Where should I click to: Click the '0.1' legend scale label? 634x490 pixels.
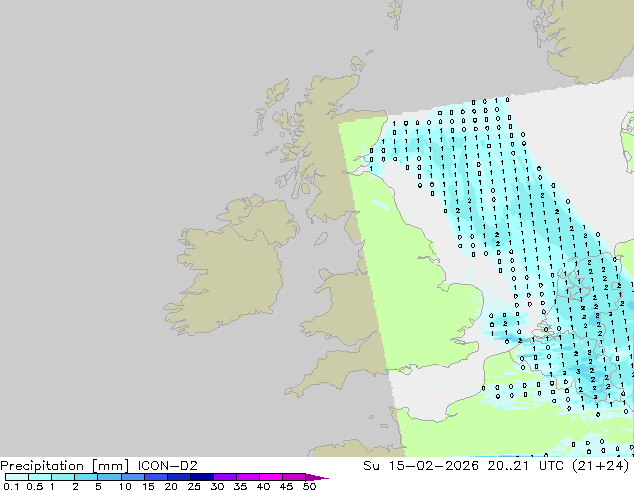(11, 486)
